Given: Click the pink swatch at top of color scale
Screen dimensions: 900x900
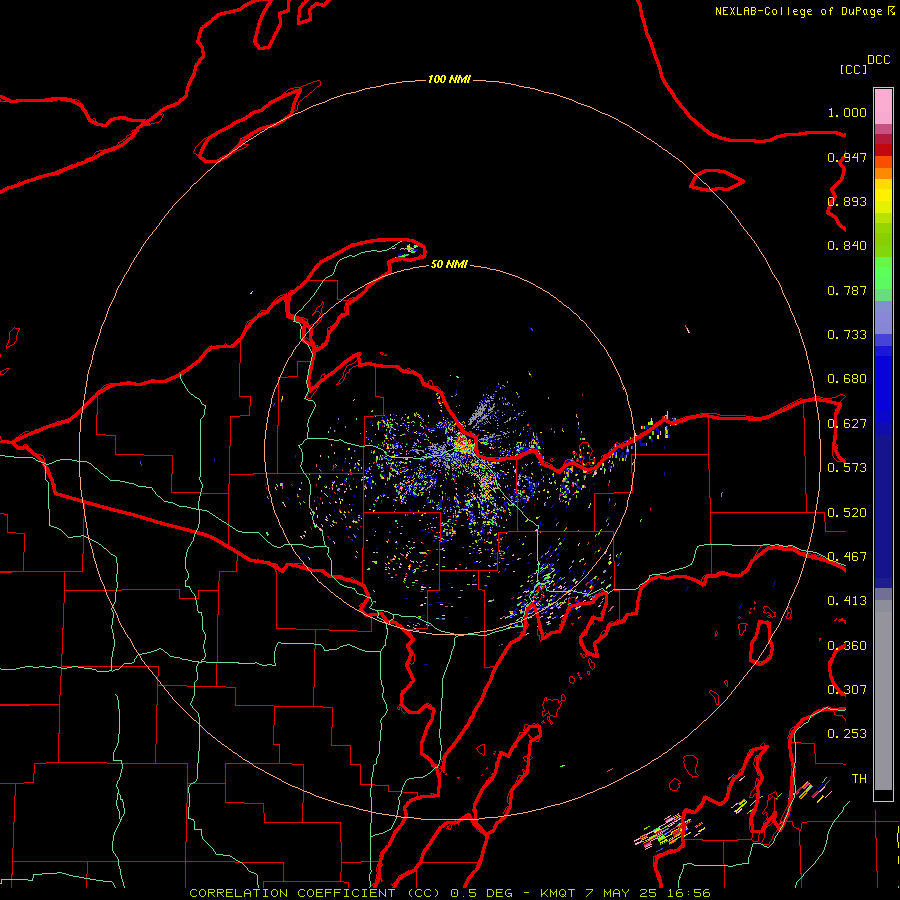Looking at the screenshot, I should click(x=883, y=106).
